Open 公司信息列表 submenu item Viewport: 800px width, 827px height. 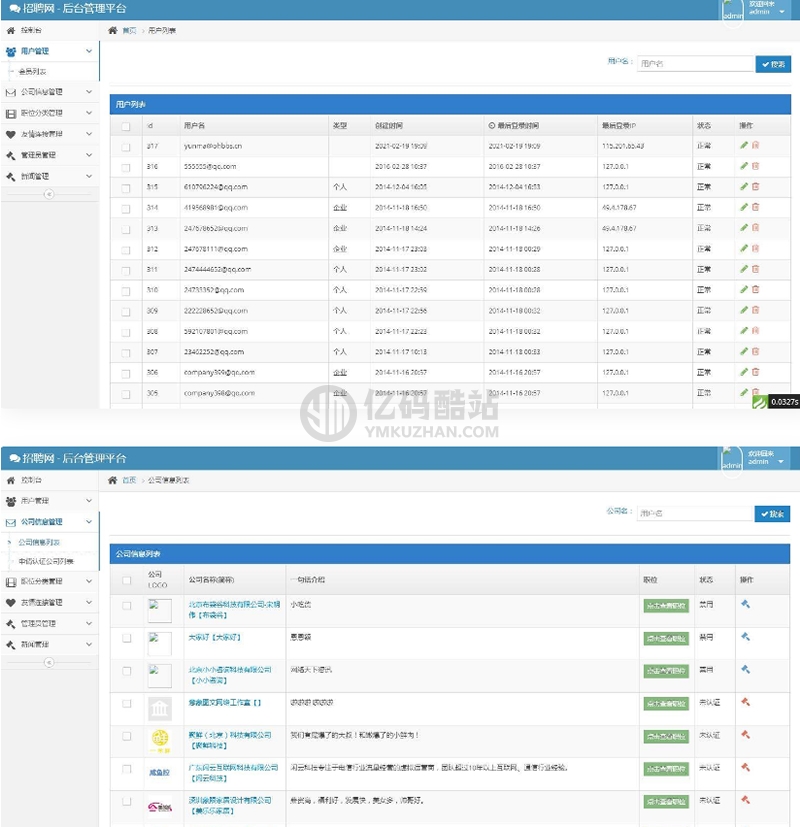pyautogui.click(x=39, y=542)
